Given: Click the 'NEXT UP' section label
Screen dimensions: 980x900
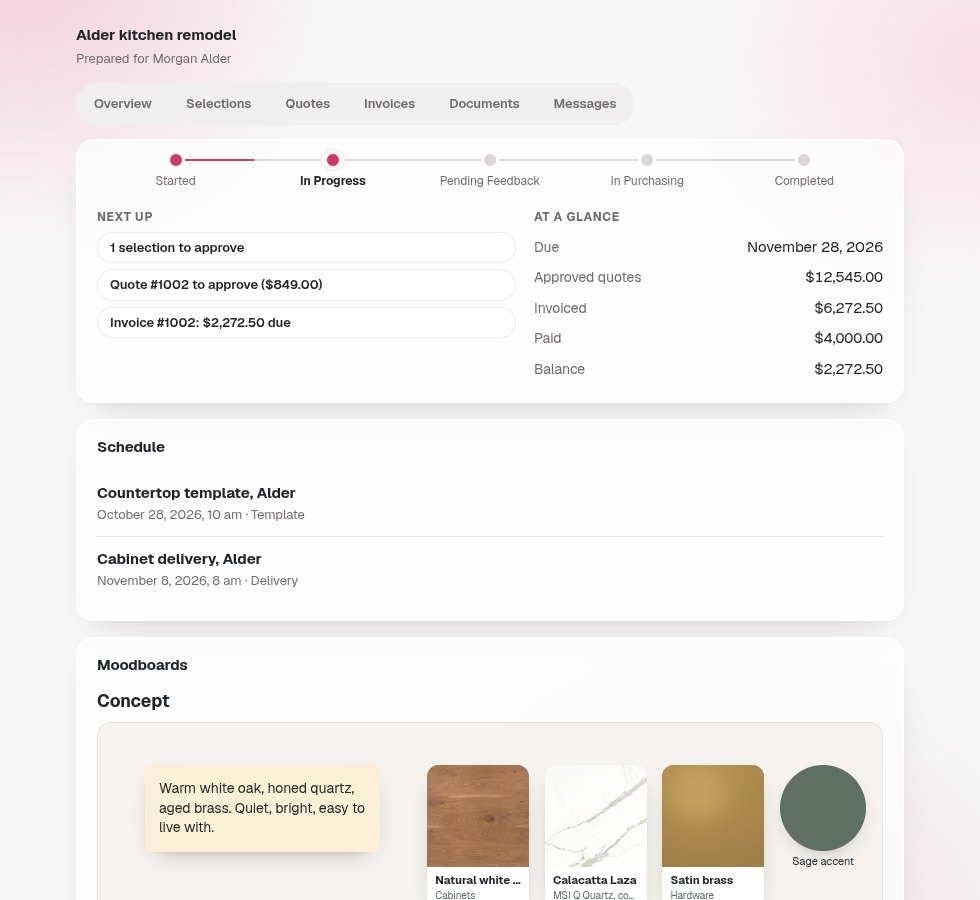Looking at the screenshot, I should tap(125, 217).
